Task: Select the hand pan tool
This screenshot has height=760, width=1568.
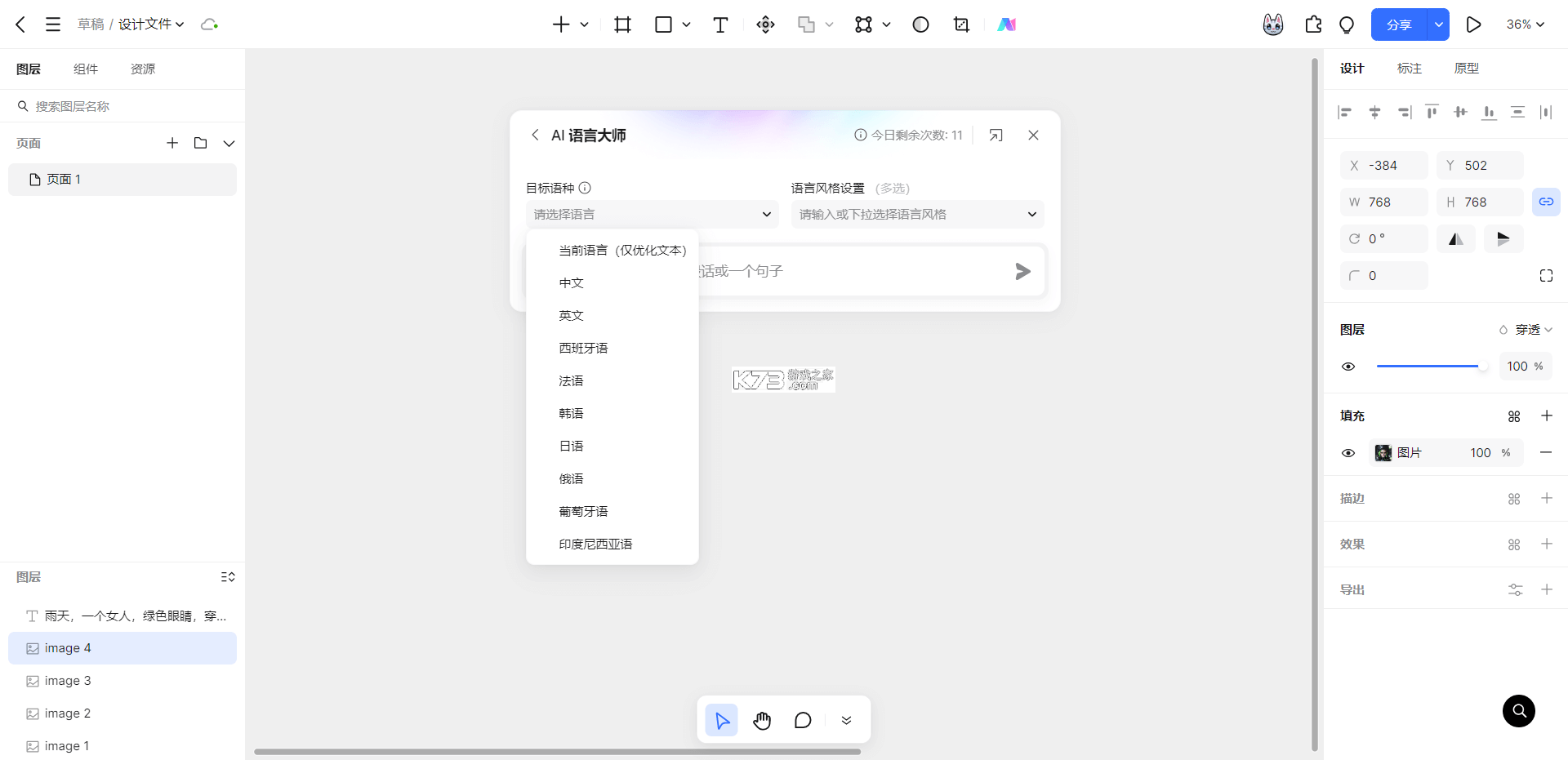Action: tap(762, 720)
